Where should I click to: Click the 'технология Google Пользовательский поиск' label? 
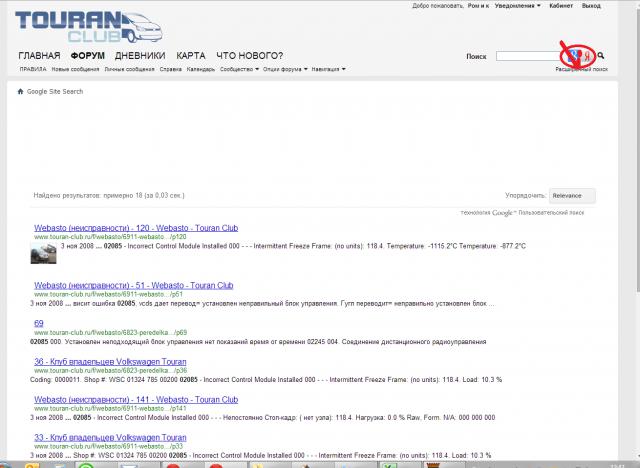(522, 213)
